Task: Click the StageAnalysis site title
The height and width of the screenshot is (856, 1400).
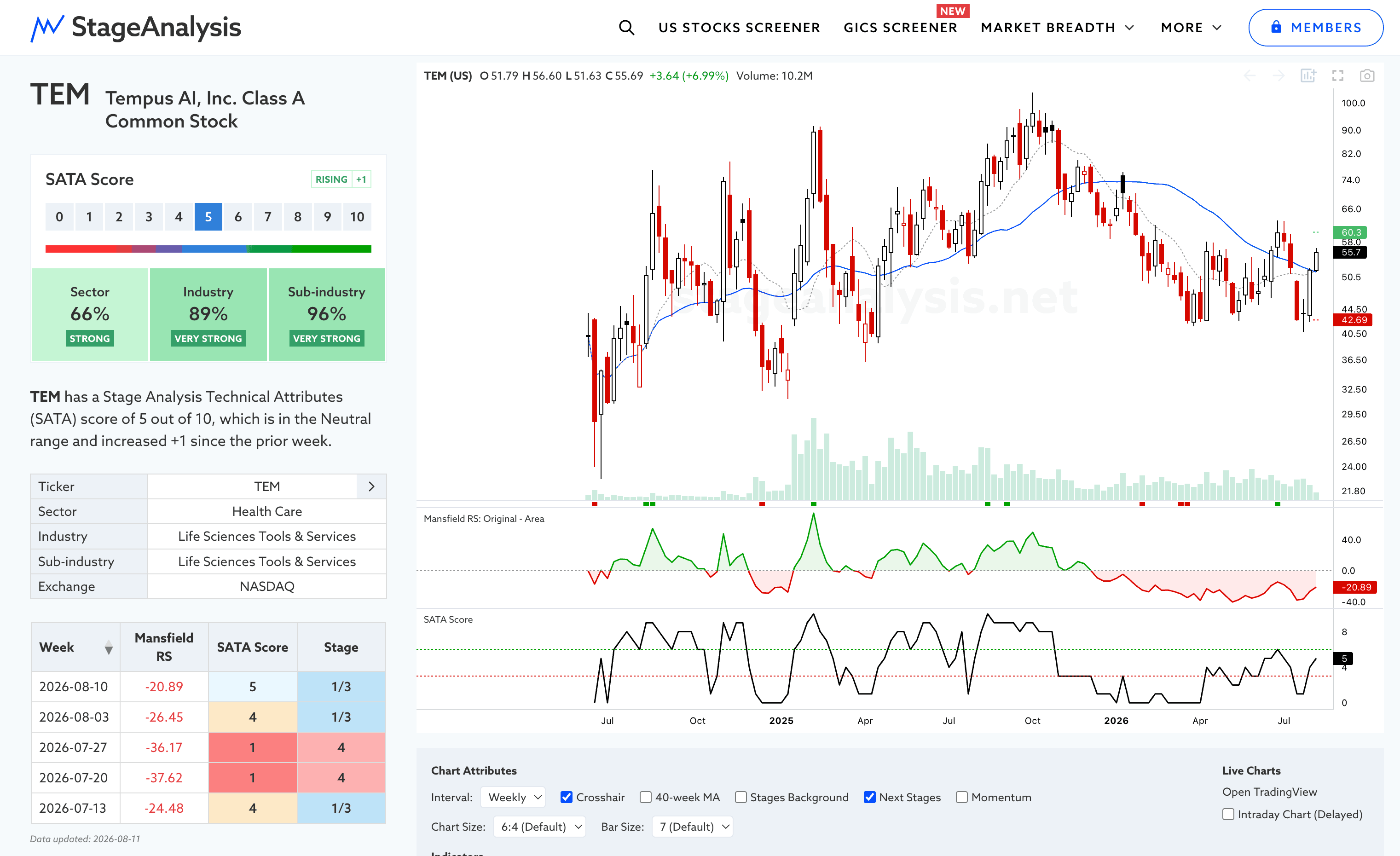Action: pyautogui.click(x=156, y=27)
